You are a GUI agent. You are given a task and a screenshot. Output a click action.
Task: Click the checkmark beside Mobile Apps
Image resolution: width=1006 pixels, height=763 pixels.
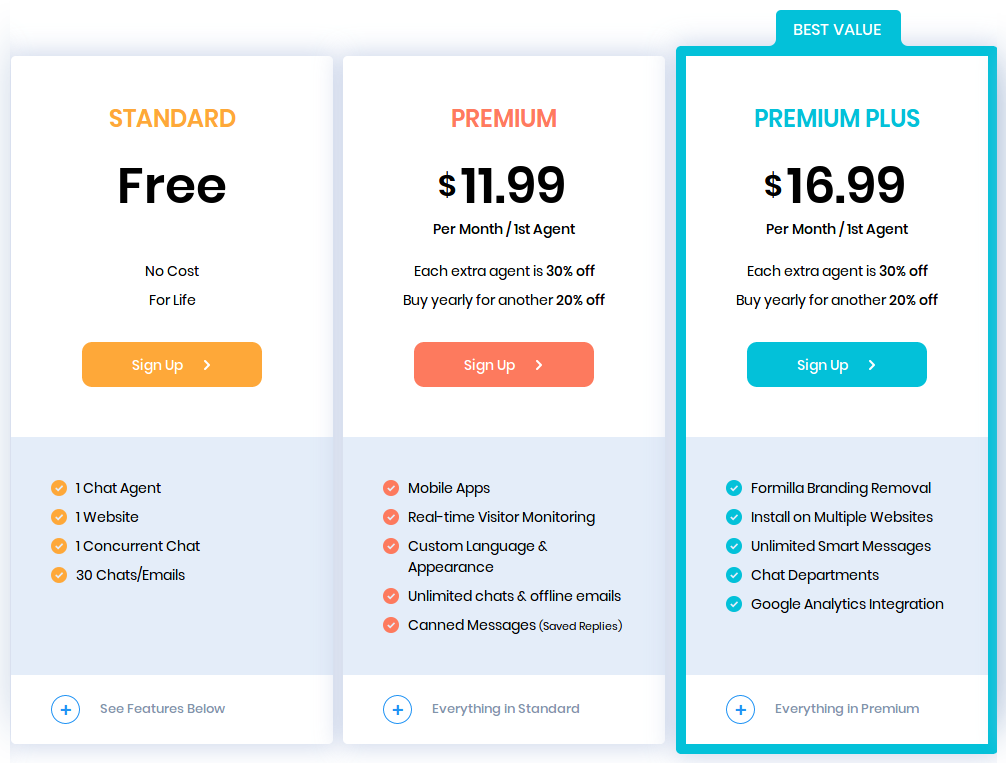tap(390, 488)
